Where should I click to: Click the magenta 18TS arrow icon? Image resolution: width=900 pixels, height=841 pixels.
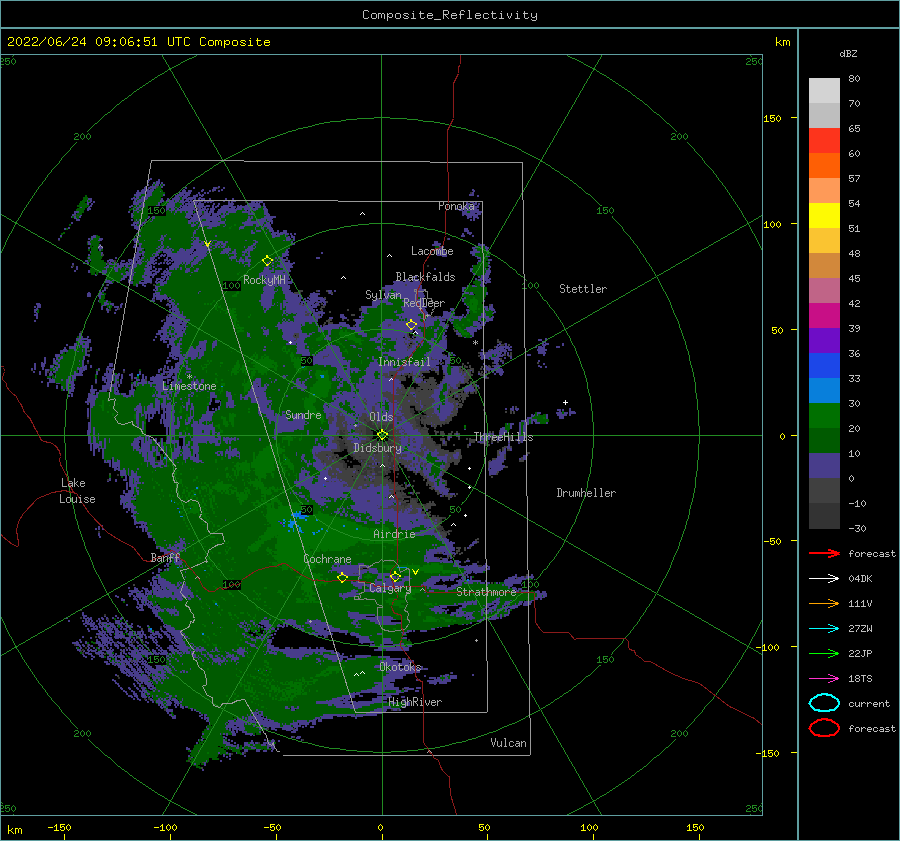824,678
